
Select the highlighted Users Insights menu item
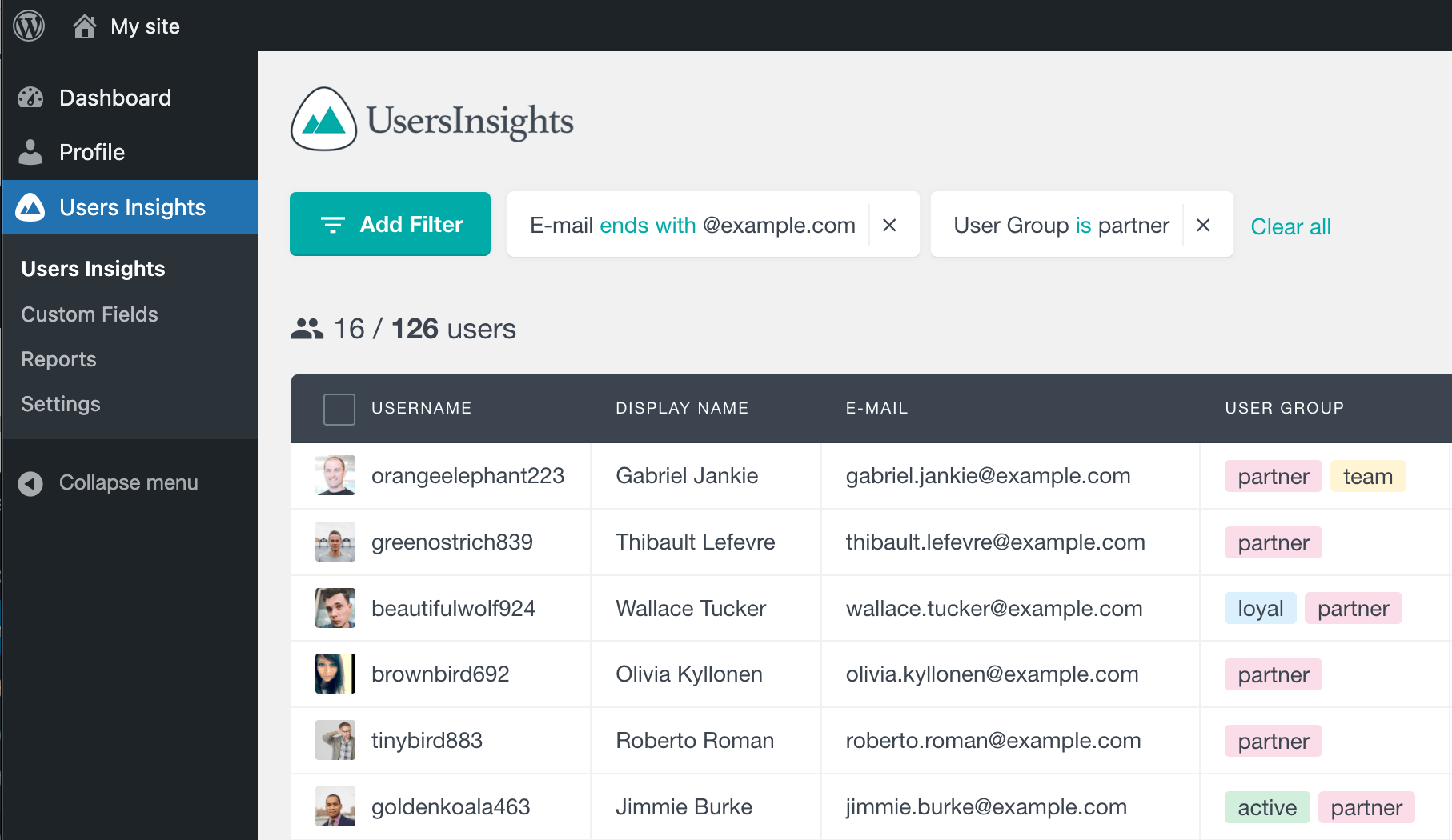[x=130, y=207]
